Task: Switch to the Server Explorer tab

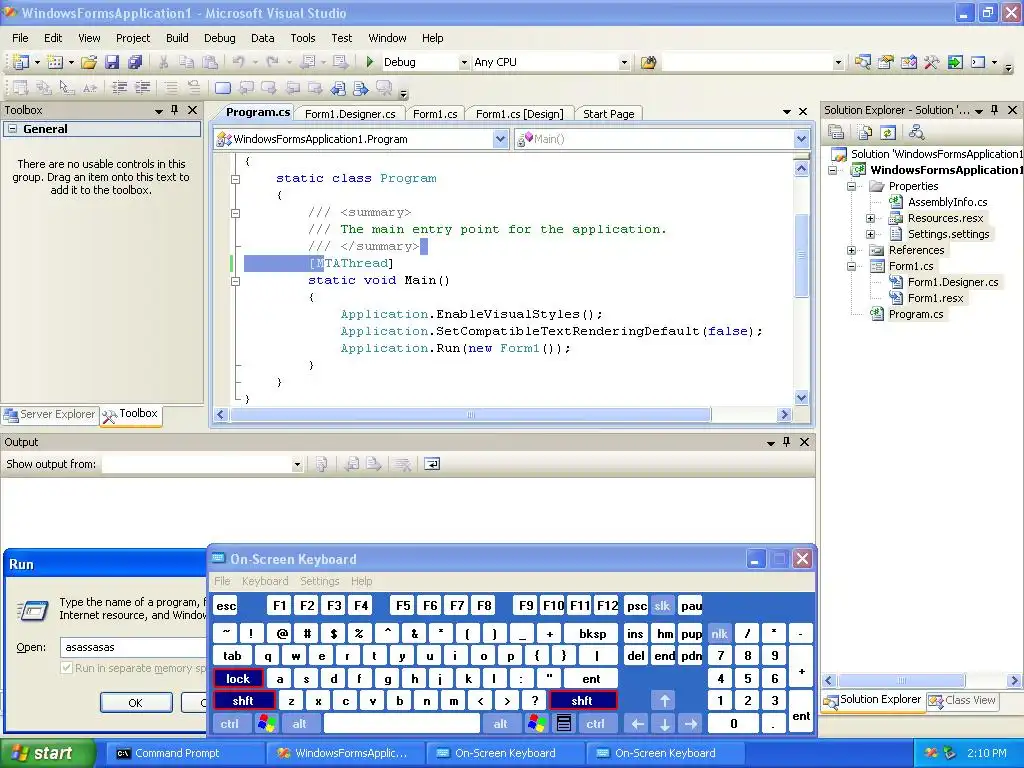Action: [50, 415]
